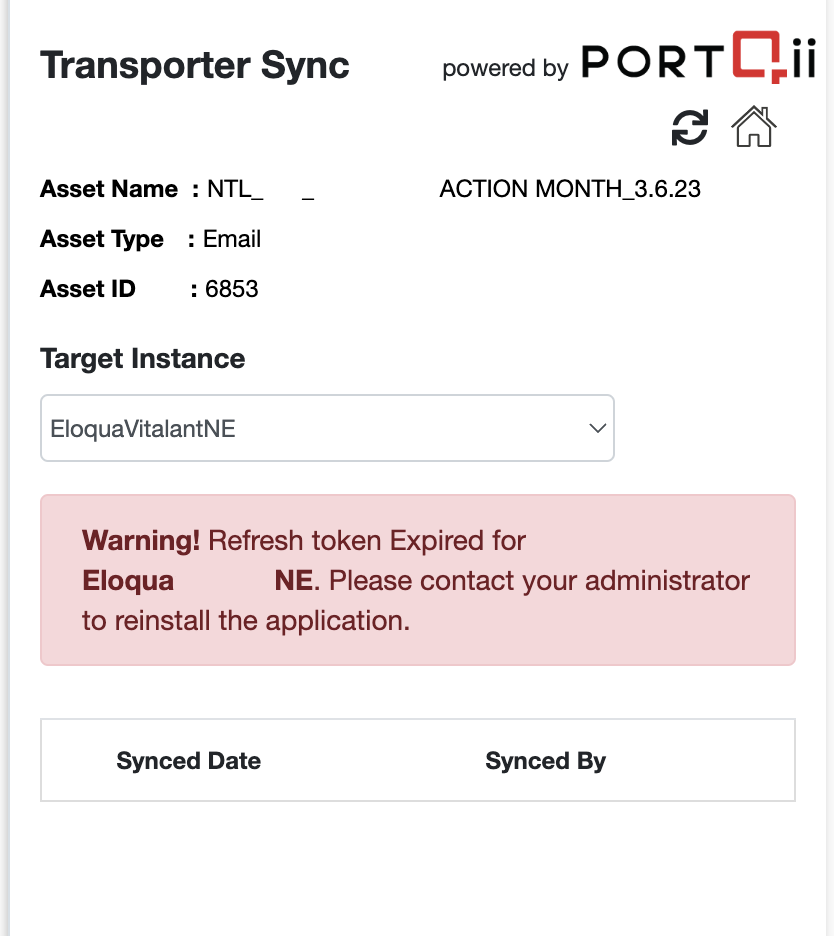Screen dimensions: 834x936
Task: Click the Synced Date column header
Action: pos(189,760)
